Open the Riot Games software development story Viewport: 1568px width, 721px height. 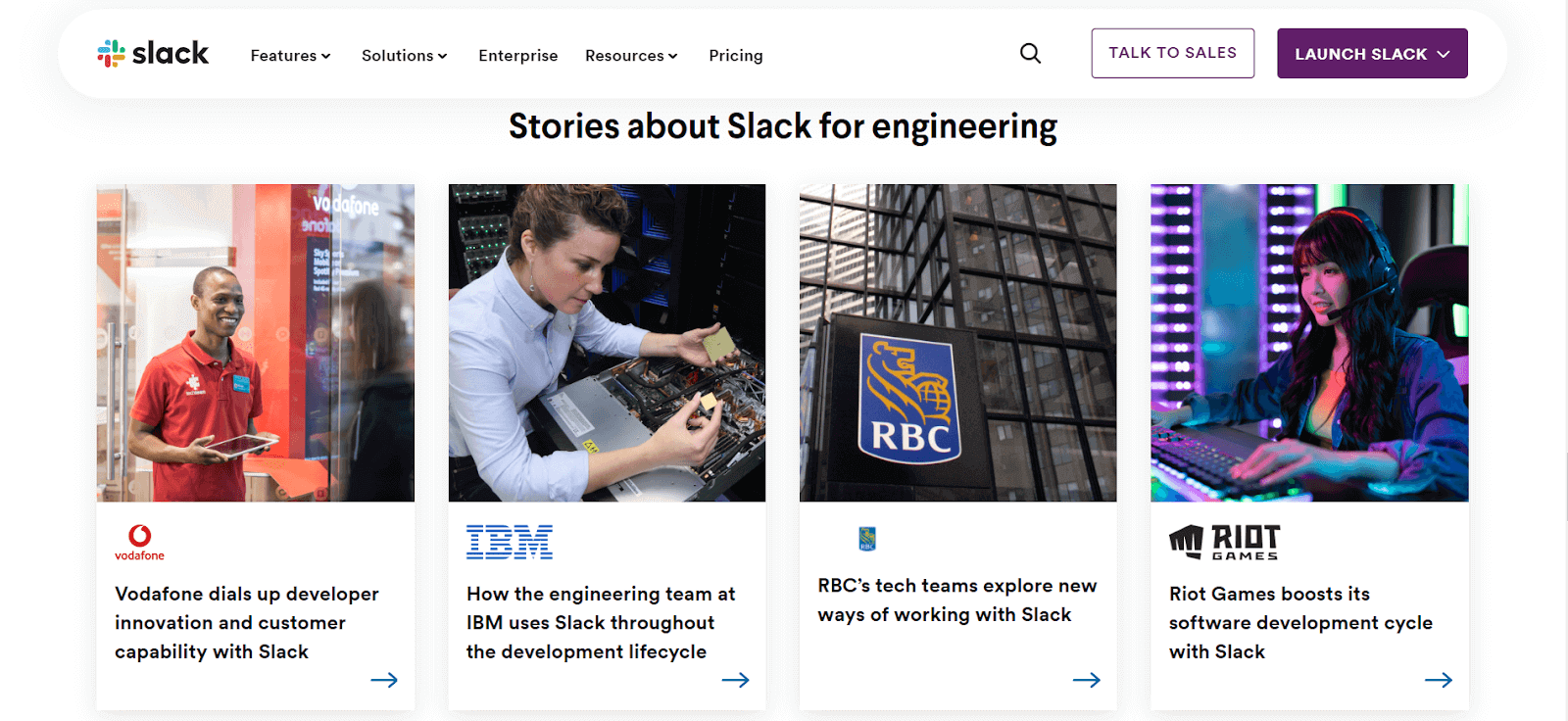[1299, 622]
